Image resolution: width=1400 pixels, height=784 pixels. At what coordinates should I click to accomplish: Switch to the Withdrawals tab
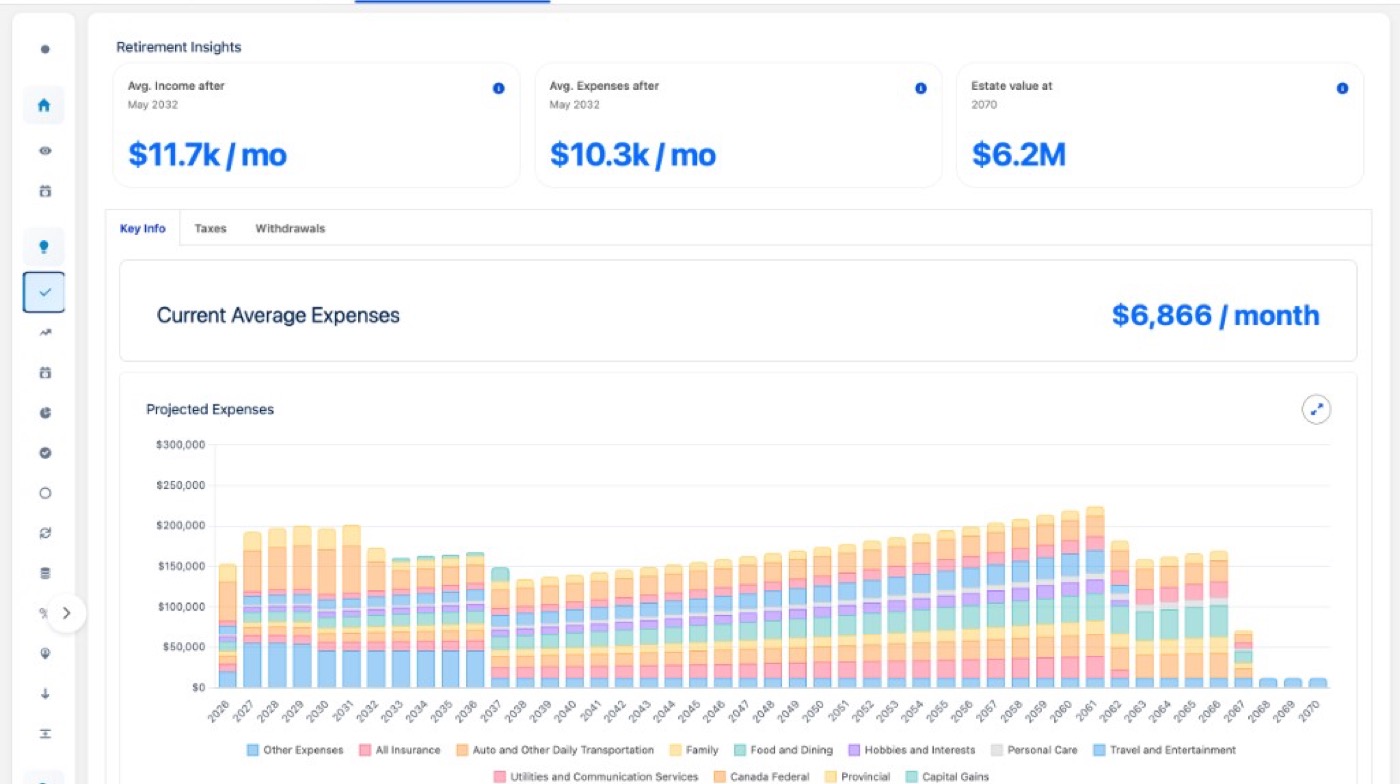coord(290,228)
